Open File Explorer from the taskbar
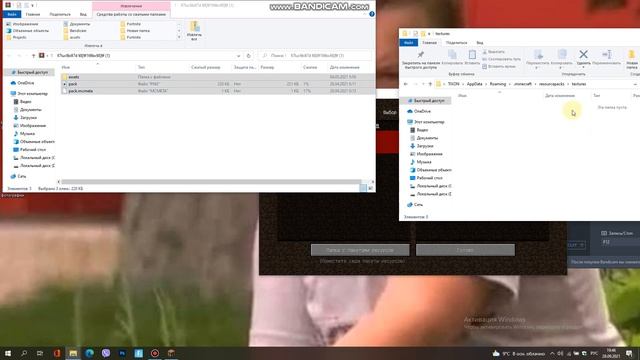 pos(73,353)
